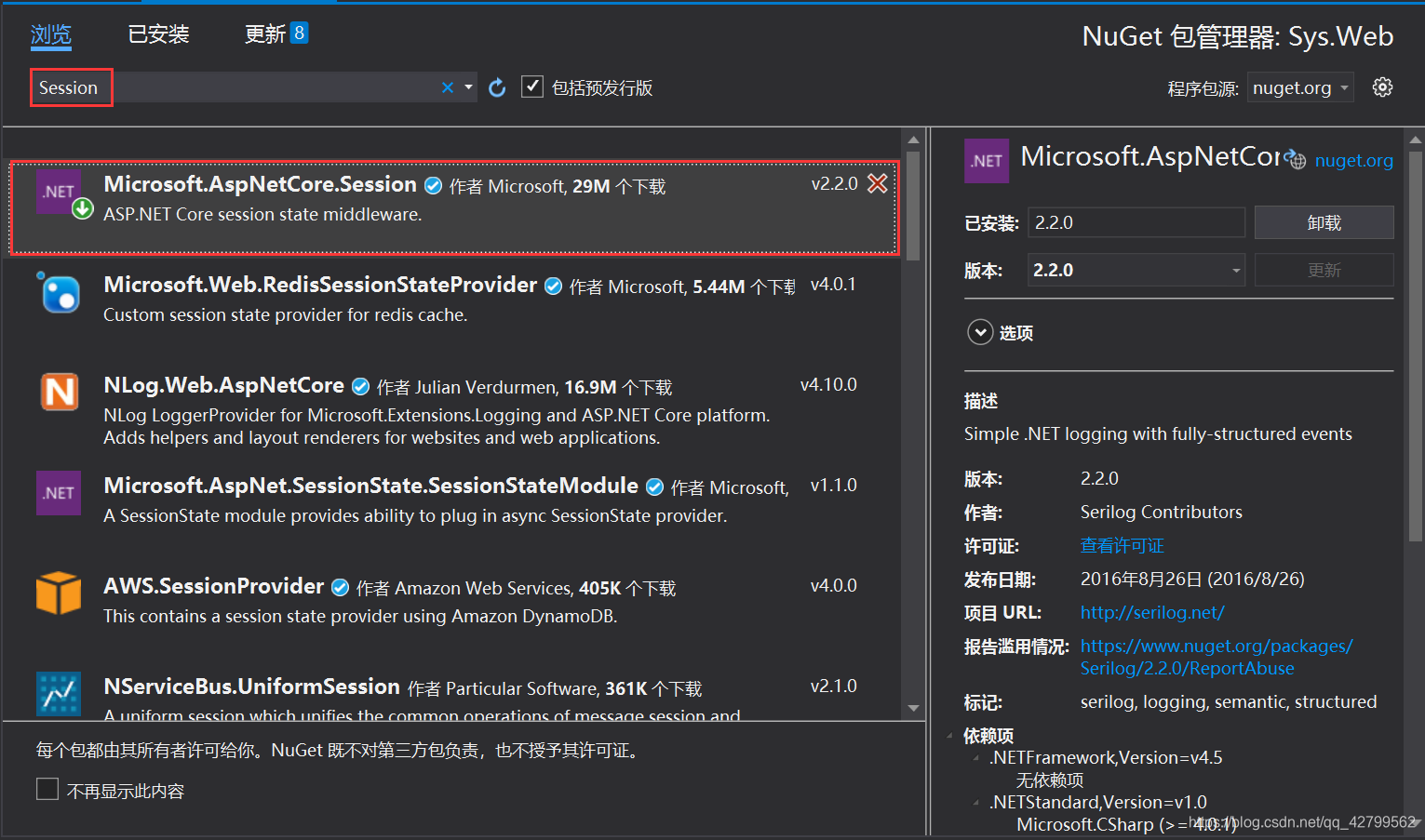This screenshot has height=840, width=1425.
Task: Click the Uninstall button in details panel
Action: pos(1324,222)
